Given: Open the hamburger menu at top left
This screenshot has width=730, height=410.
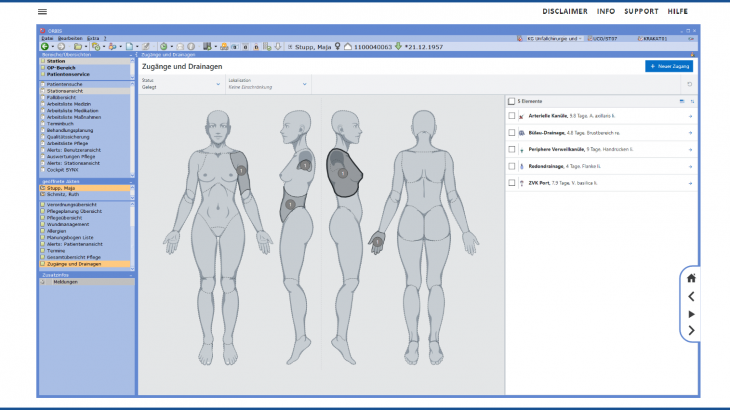Looking at the screenshot, I should pyautogui.click(x=42, y=11).
